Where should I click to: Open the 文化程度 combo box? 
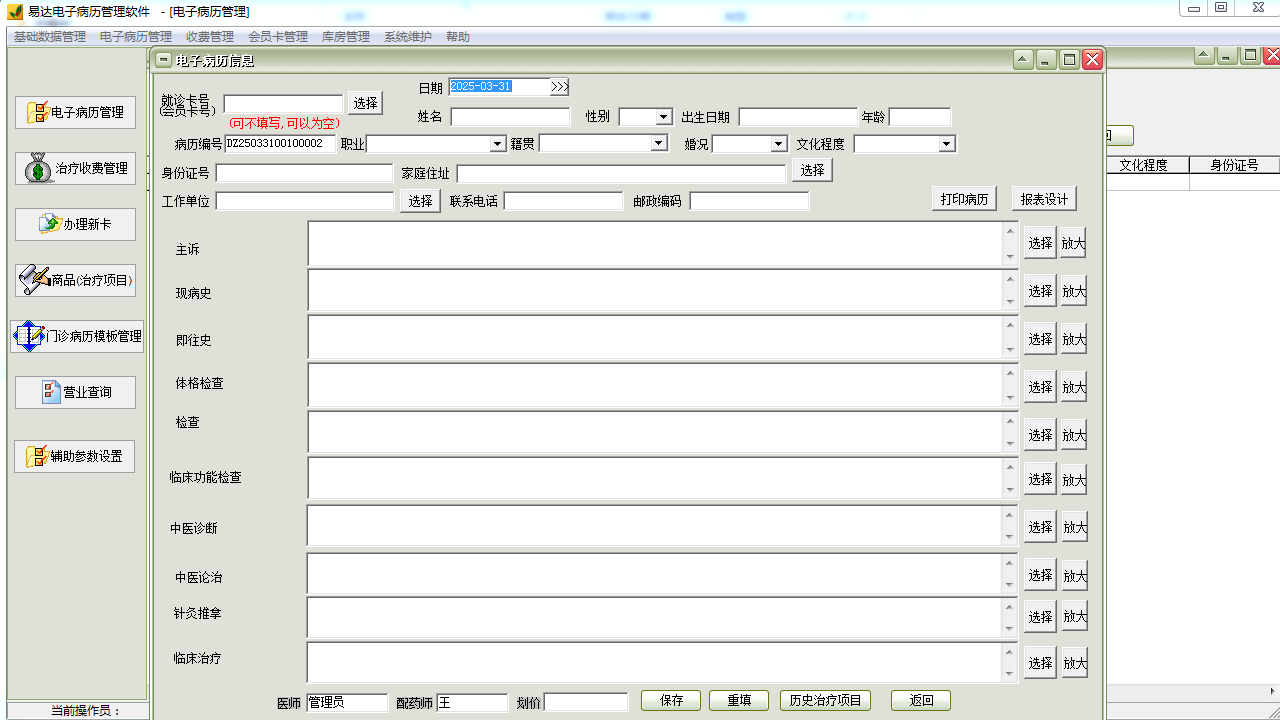946,144
